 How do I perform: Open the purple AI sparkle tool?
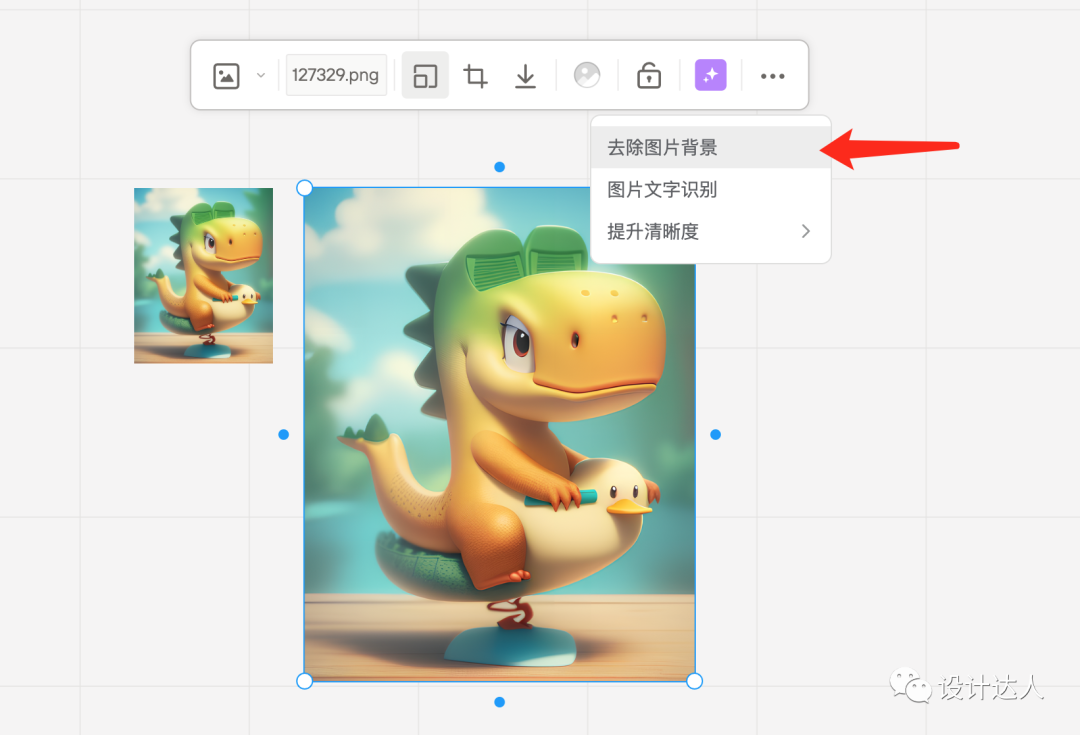point(710,76)
